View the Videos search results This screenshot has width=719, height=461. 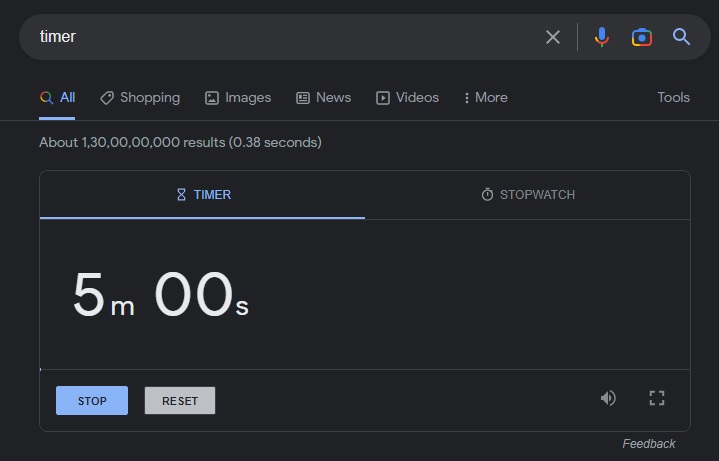pos(407,98)
